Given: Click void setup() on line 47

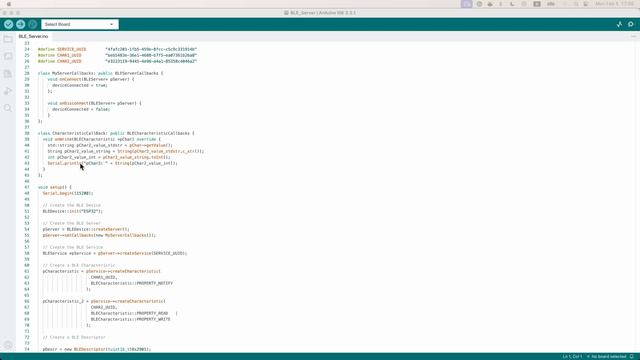Looking at the screenshot, I should (x=55, y=187).
